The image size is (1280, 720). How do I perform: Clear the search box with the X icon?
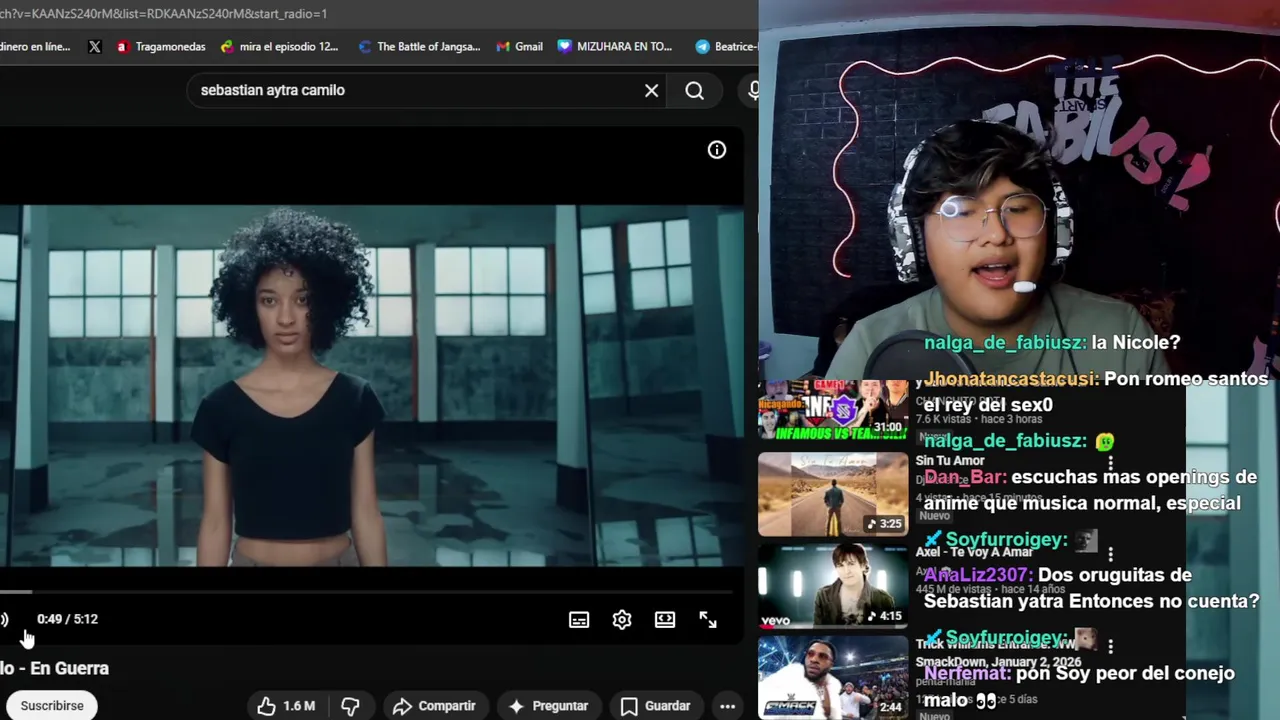[x=651, y=90]
